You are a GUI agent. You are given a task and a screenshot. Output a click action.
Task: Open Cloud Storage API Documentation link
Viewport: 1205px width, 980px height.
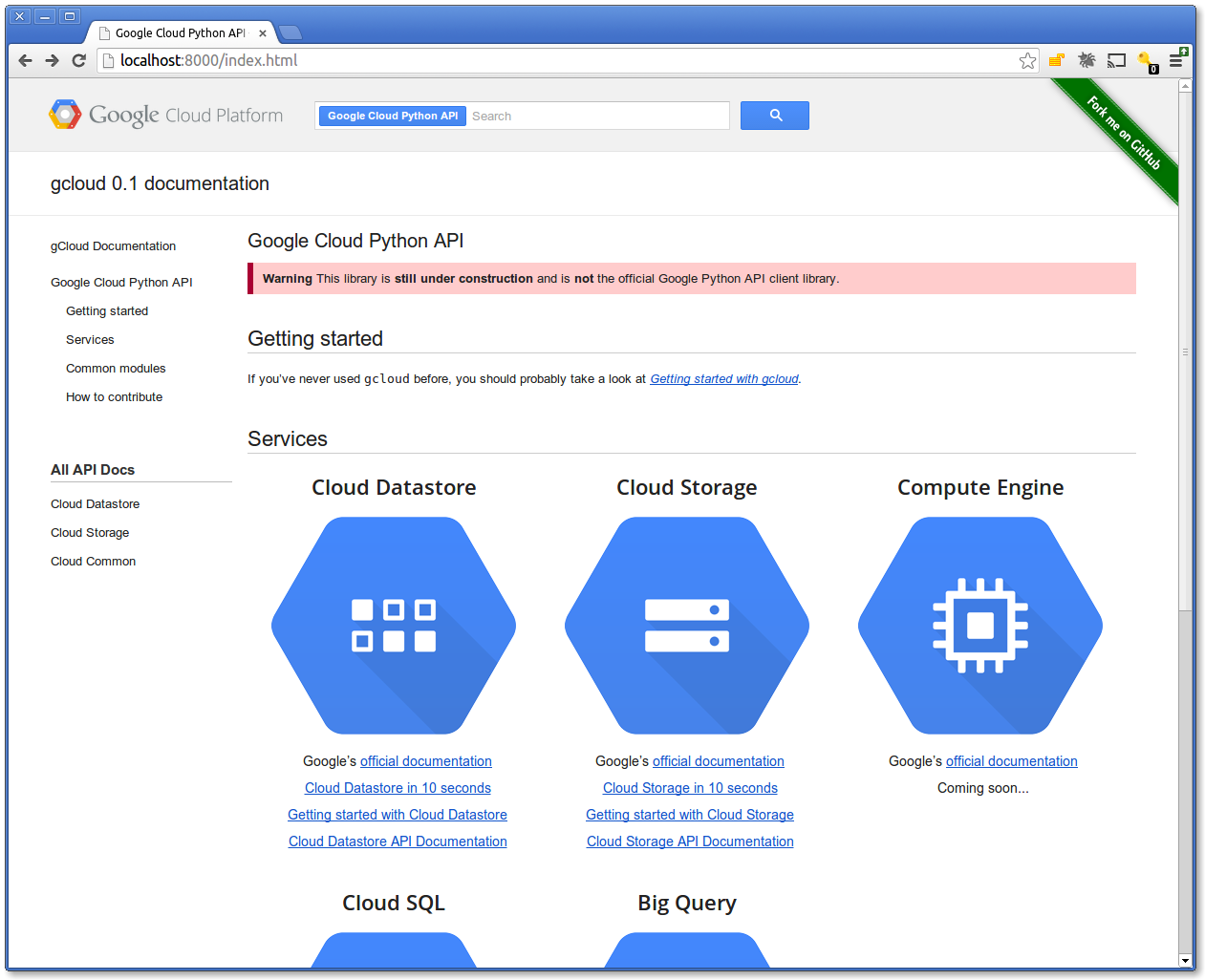pos(690,842)
